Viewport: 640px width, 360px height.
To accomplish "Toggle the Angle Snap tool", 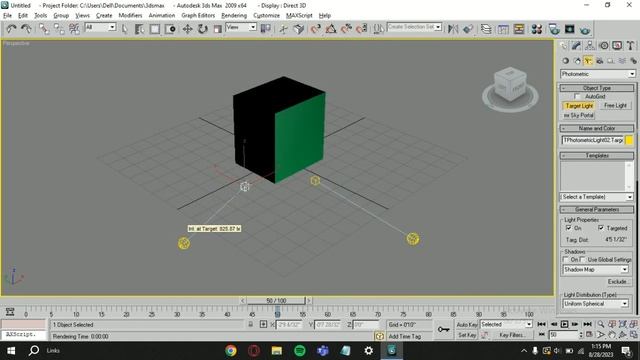I will [331, 29].
